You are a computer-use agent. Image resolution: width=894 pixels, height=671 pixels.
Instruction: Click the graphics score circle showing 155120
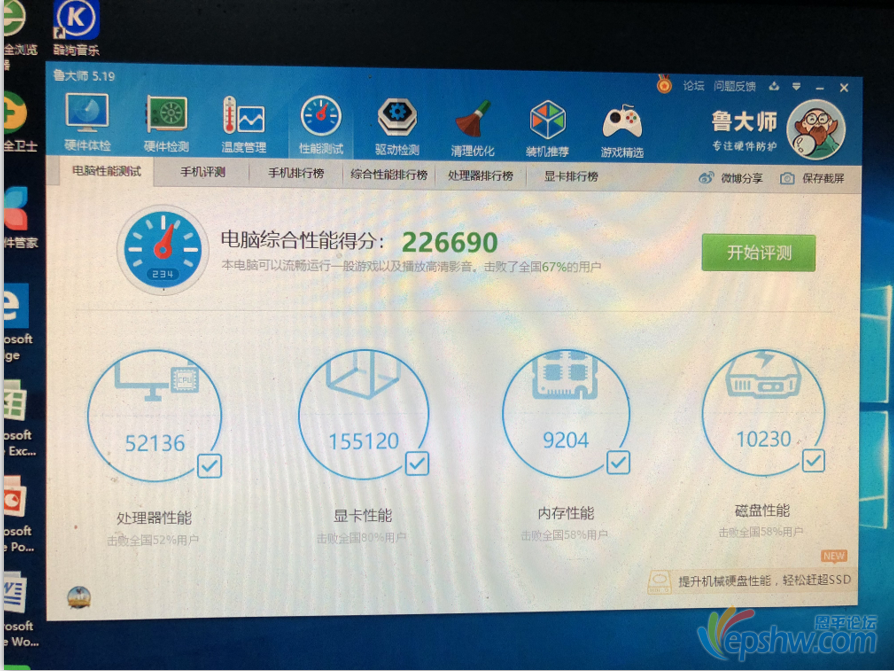click(364, 414)
